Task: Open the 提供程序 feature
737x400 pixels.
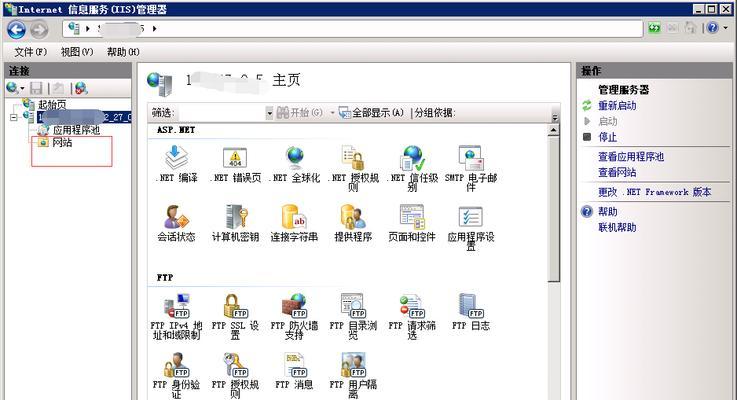Action: click(x=353, y=223)
